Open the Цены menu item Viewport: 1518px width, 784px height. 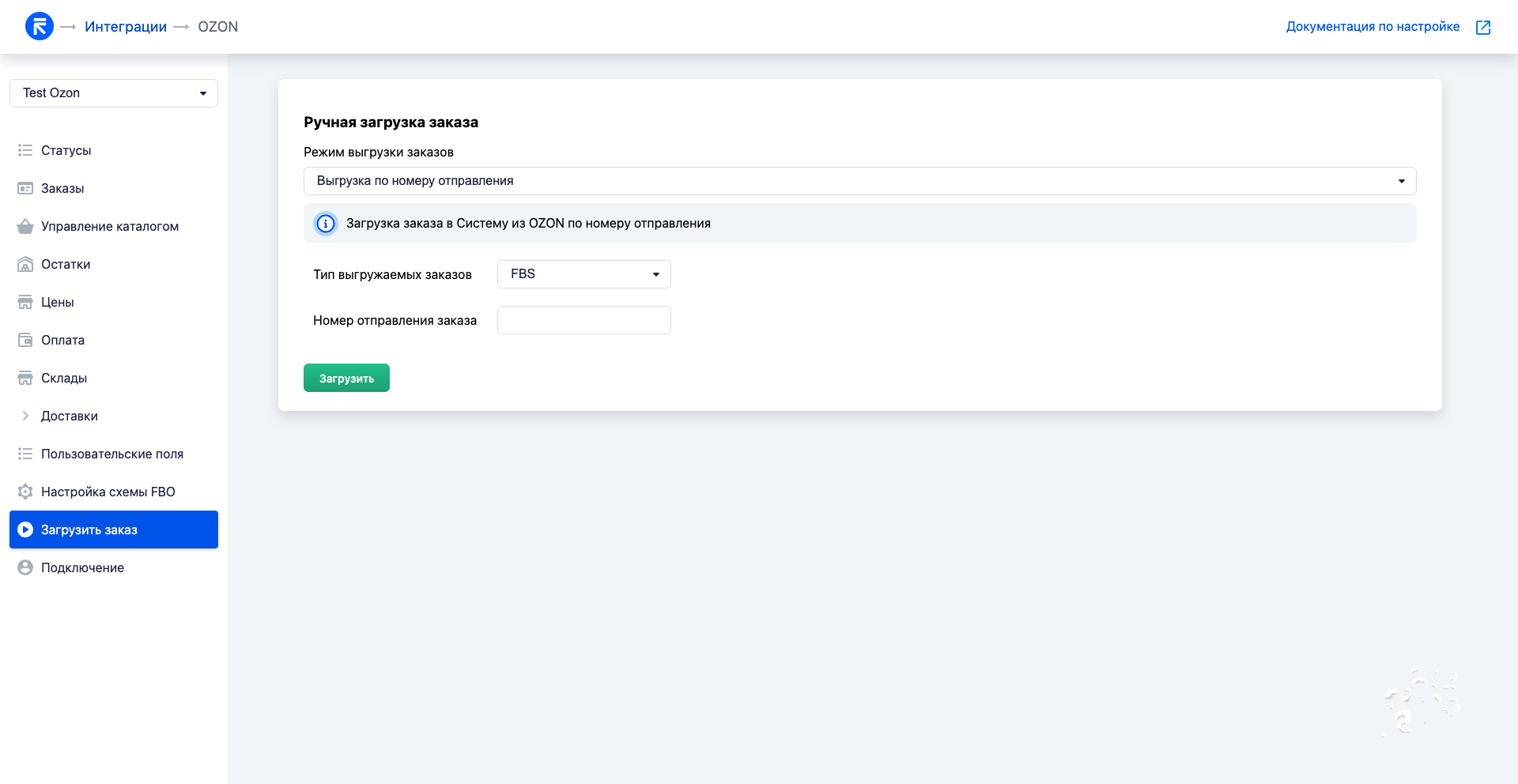(x=58, y=302)
